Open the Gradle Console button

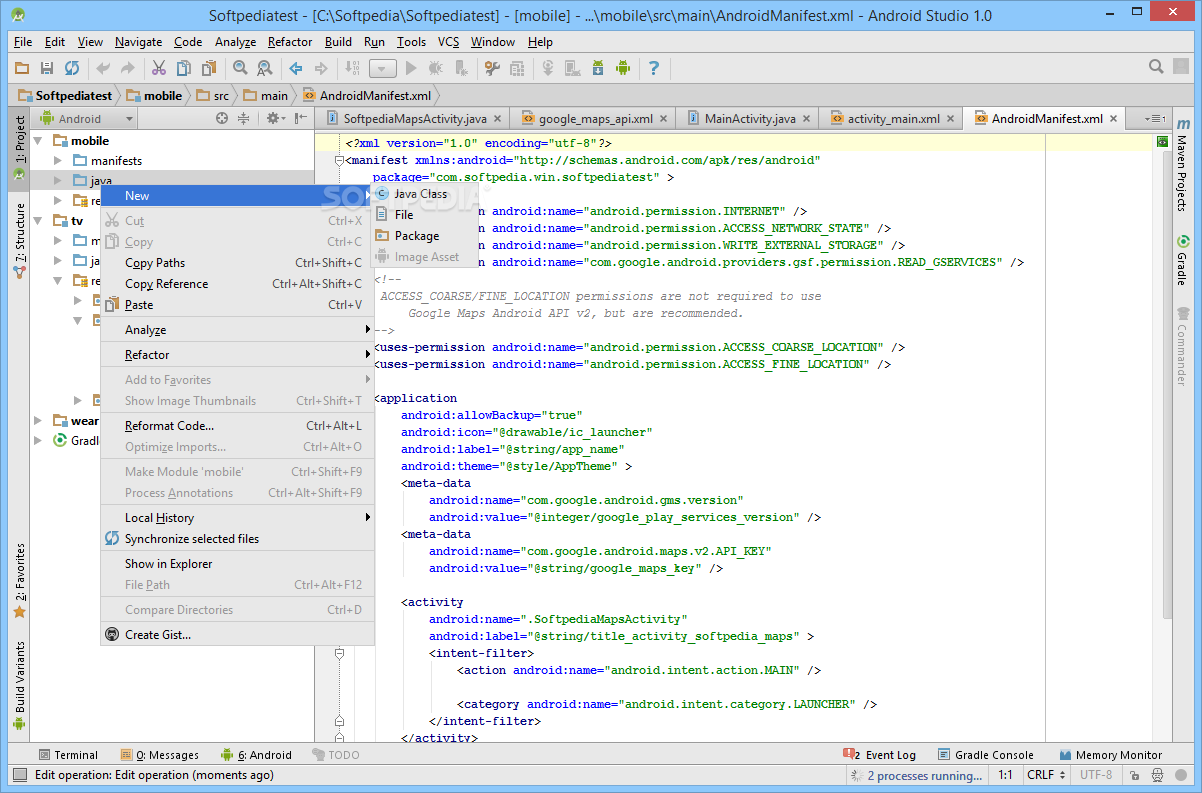[x=986, y=755]
